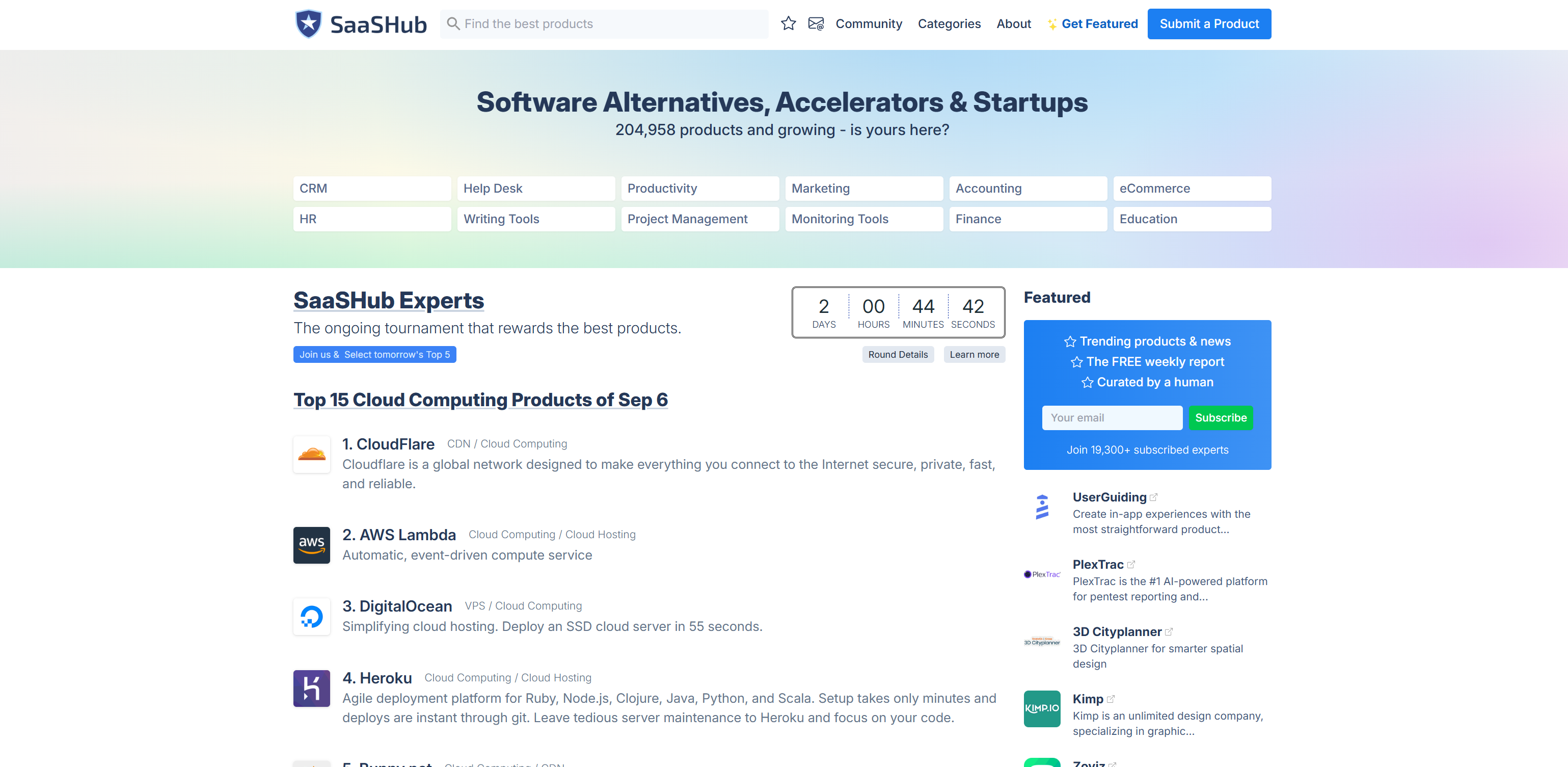Select the Monitoring Tools category
Screen dimensions: 1568x767
click(864, 219)
